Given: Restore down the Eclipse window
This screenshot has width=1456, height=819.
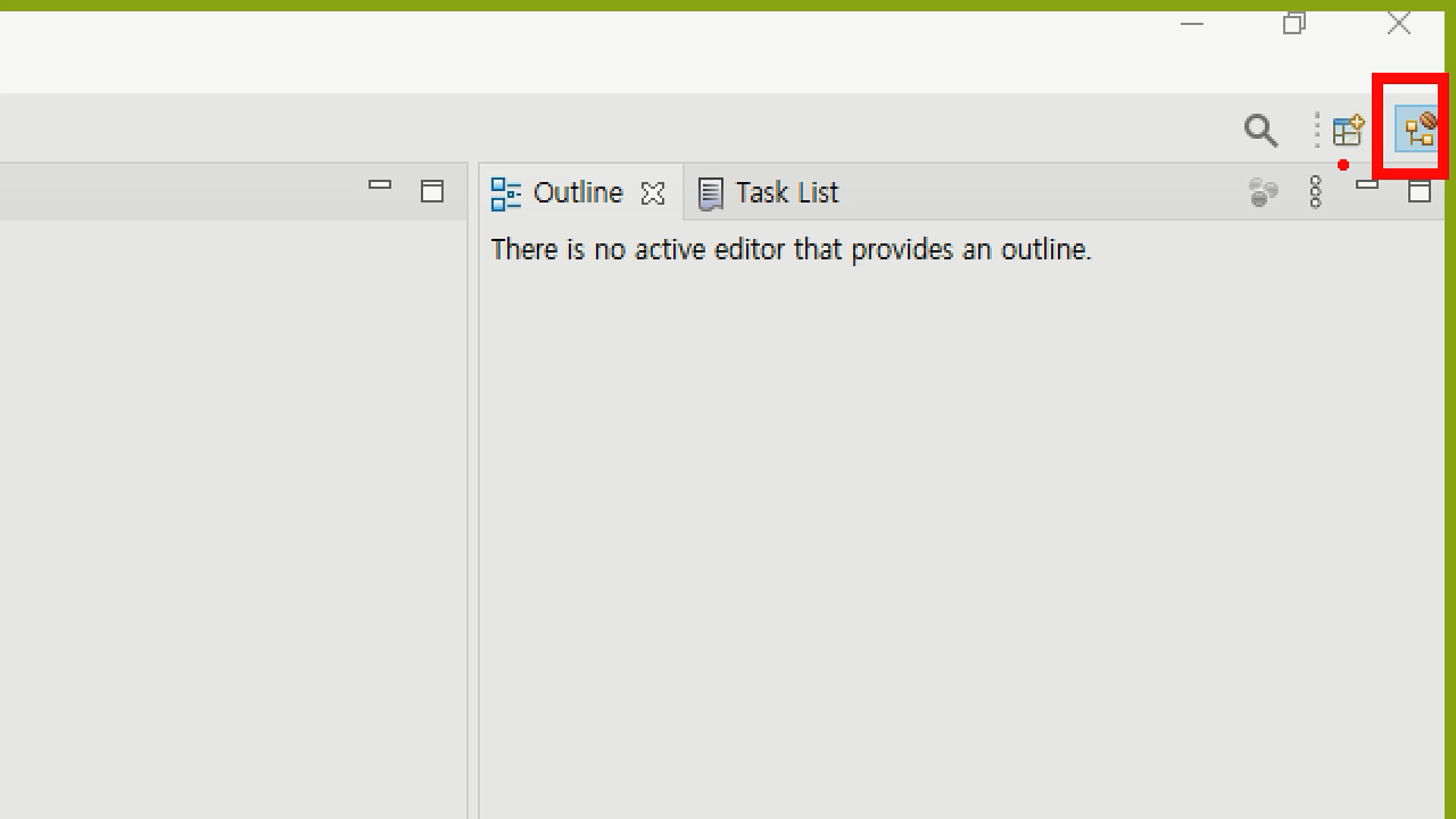Looking at the screenshot, I should click(1294, 24).
